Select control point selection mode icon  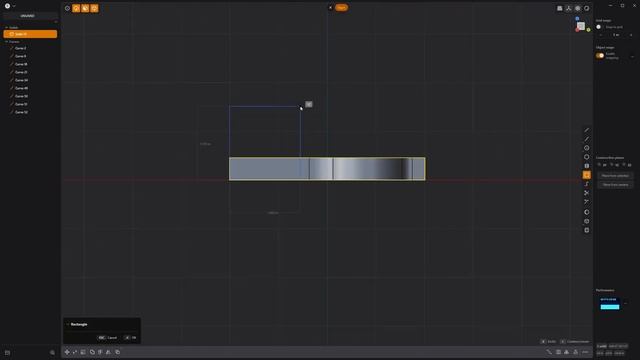[x=67, y=8]
